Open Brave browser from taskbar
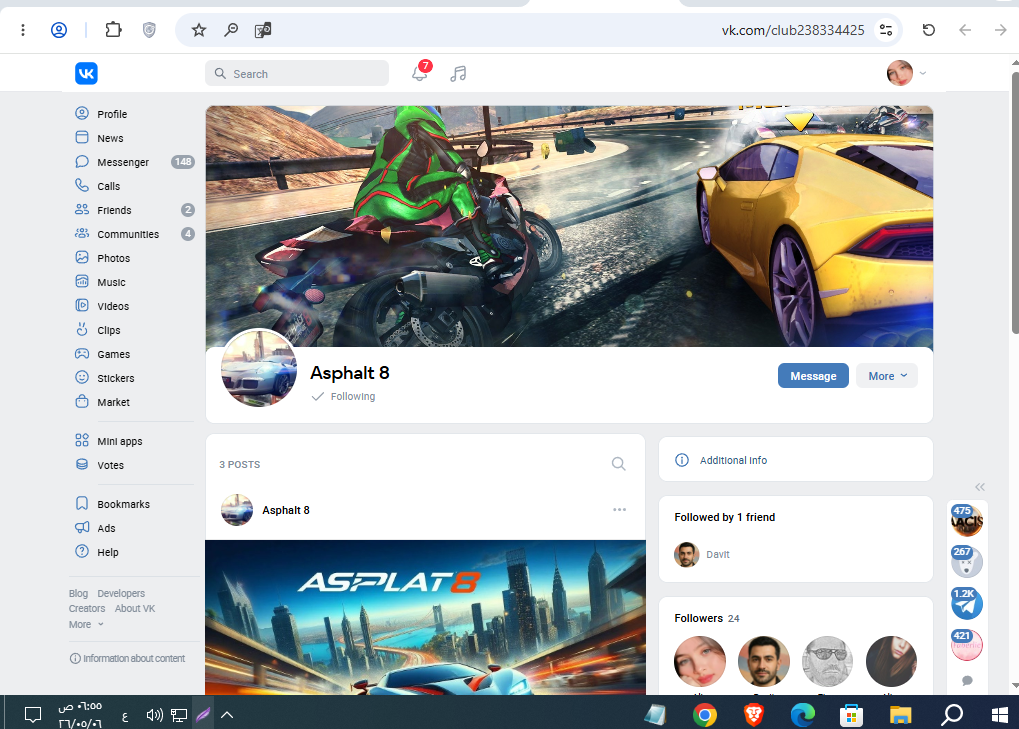1019x729 pixels. coord(753,715)
